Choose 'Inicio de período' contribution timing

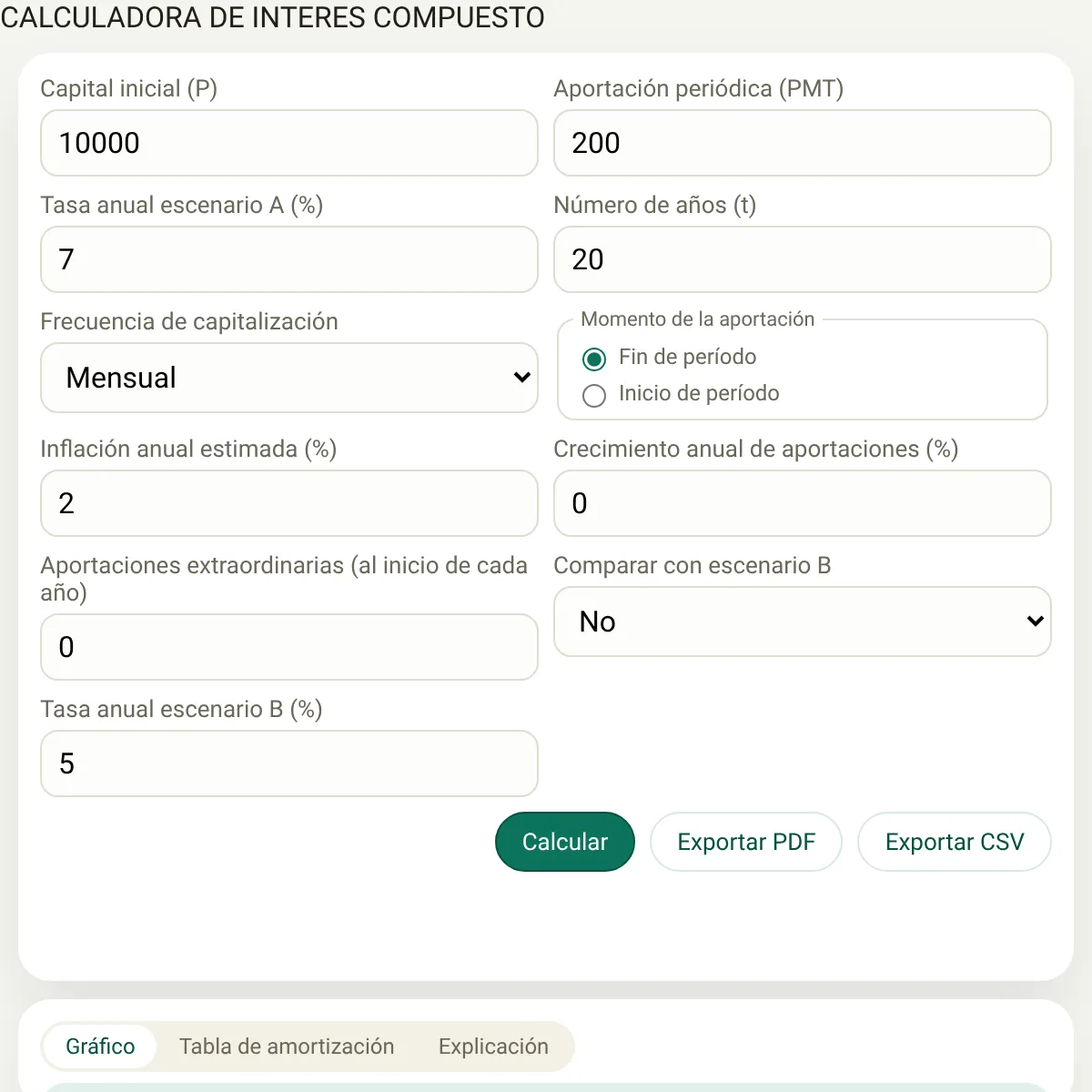click(594, 396)
